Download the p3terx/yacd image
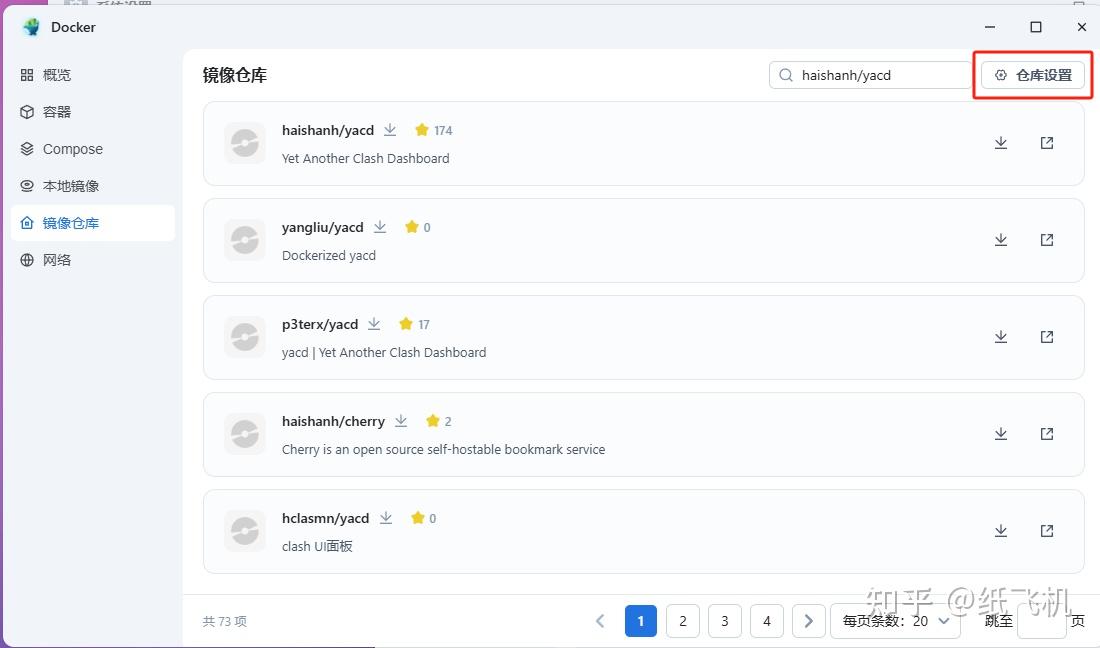The height and width of the screenshot is (648, 1100). [1000, 336]
